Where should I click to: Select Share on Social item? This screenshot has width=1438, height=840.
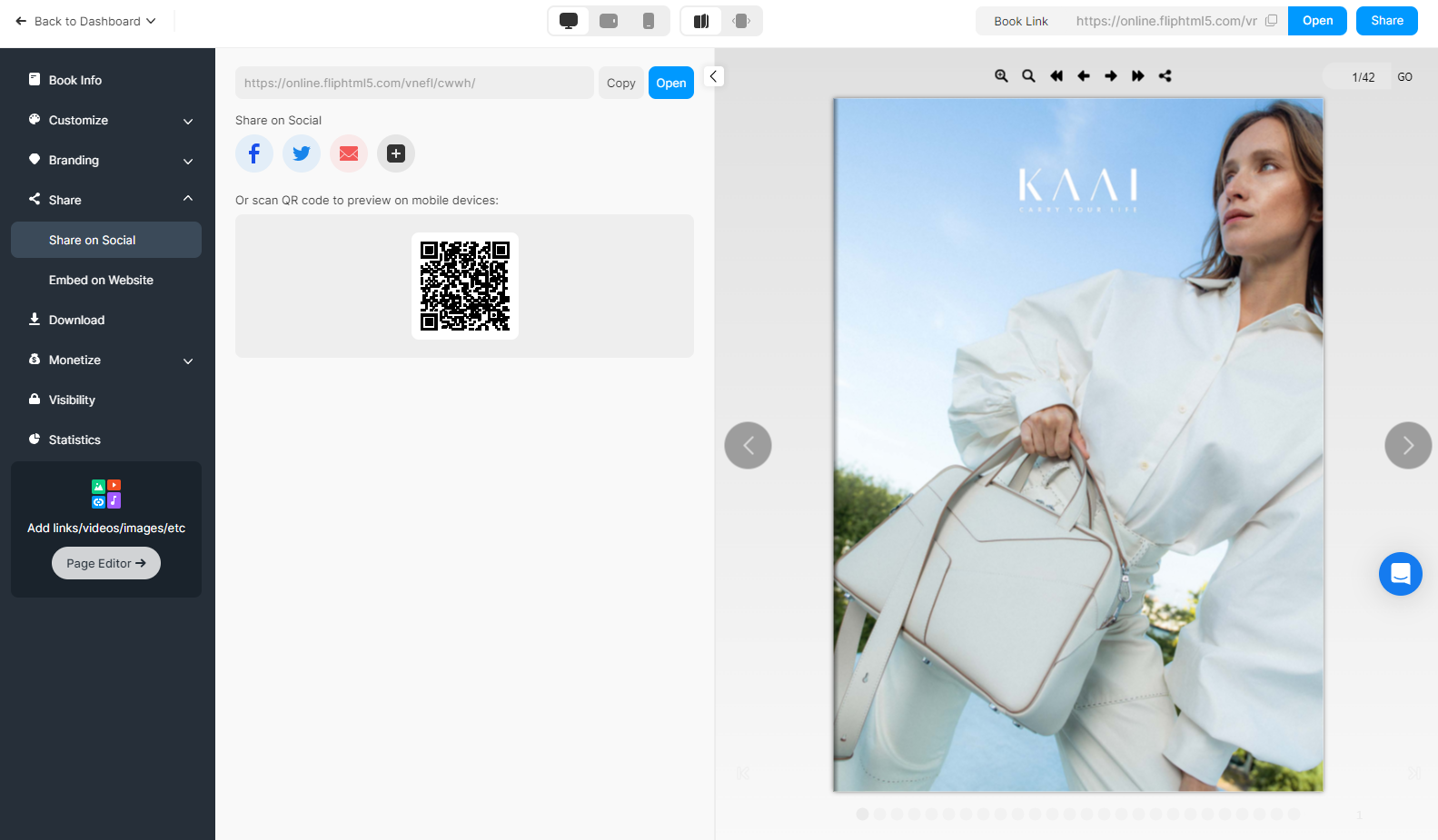point(106,240)
